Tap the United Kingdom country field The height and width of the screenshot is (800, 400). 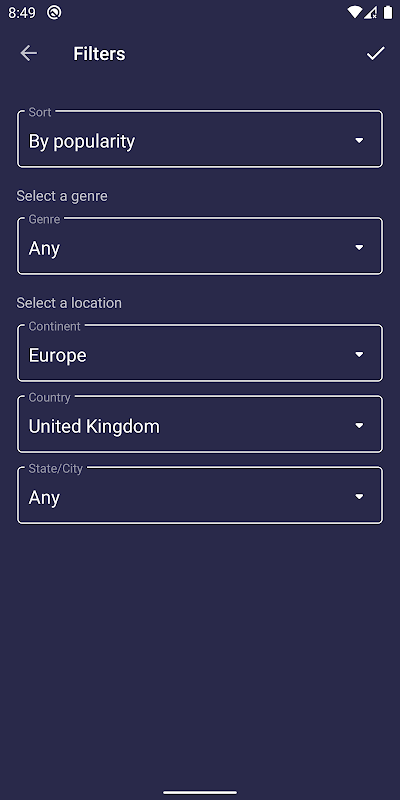click(200, 424)
